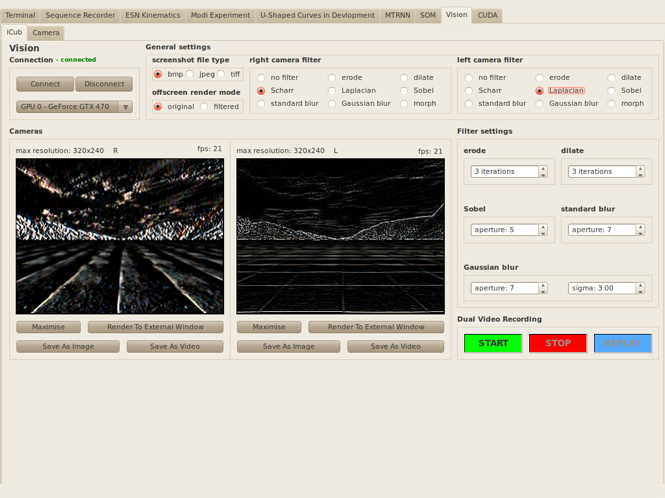Open the Terminal tab
The height and width of the screenshot is (498, 665).
20,15
